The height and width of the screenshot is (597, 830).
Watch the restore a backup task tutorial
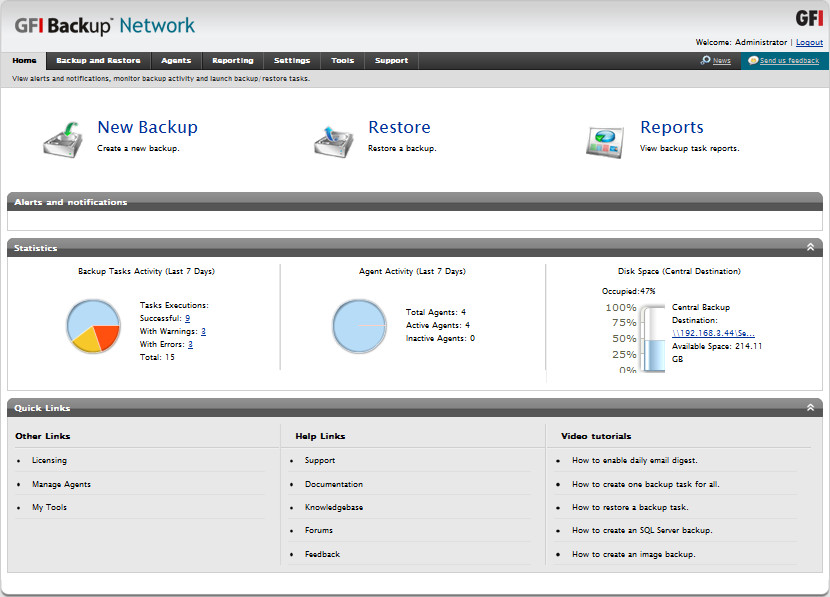pos(630,507)
